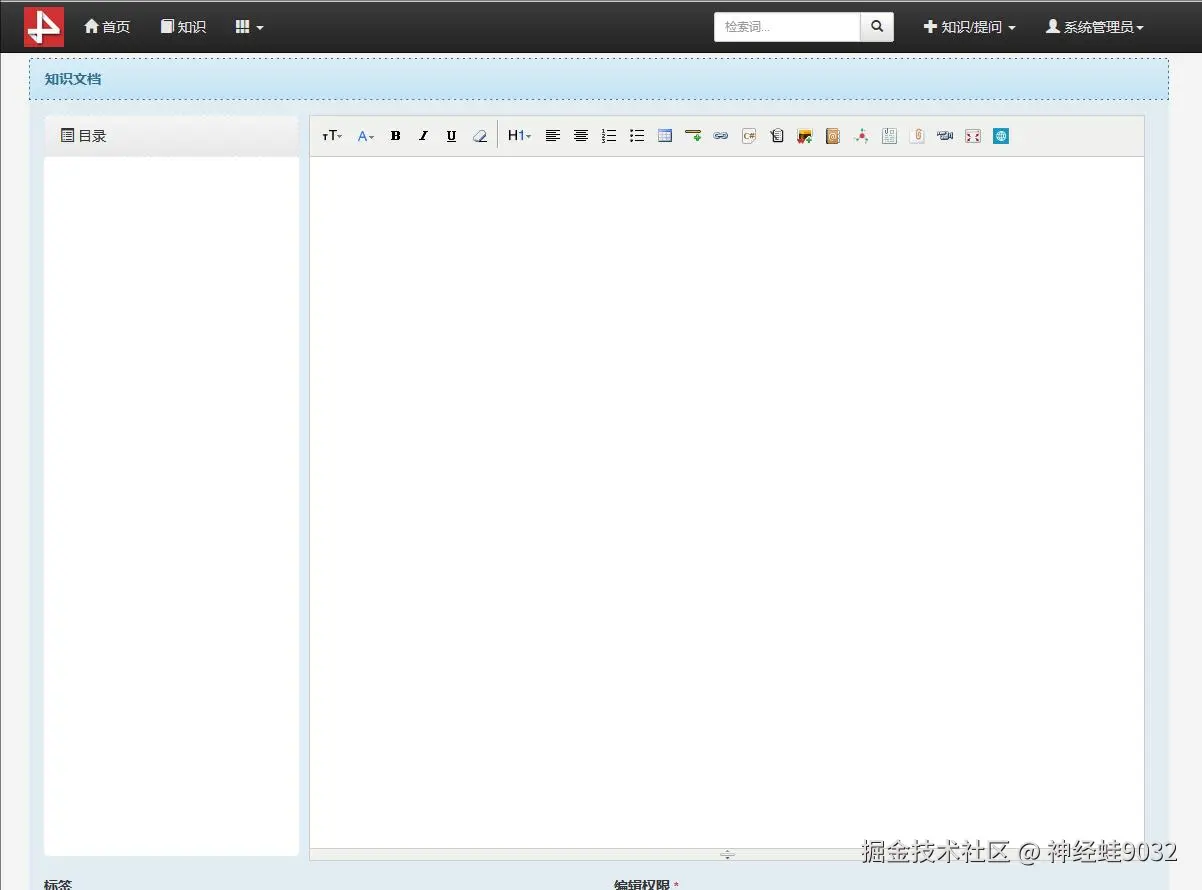
Task: Click the brown address book icon
Action: [x=833, y=136]
